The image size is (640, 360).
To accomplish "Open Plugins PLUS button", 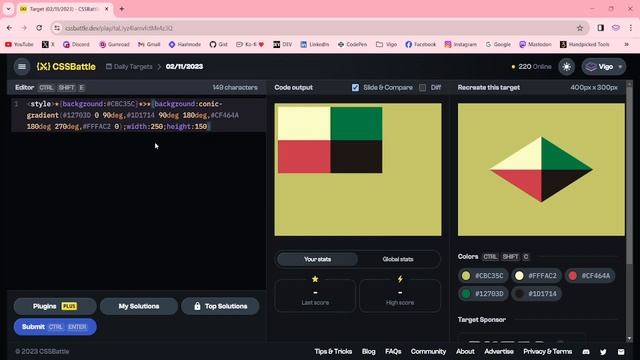I will coord(55,306).
